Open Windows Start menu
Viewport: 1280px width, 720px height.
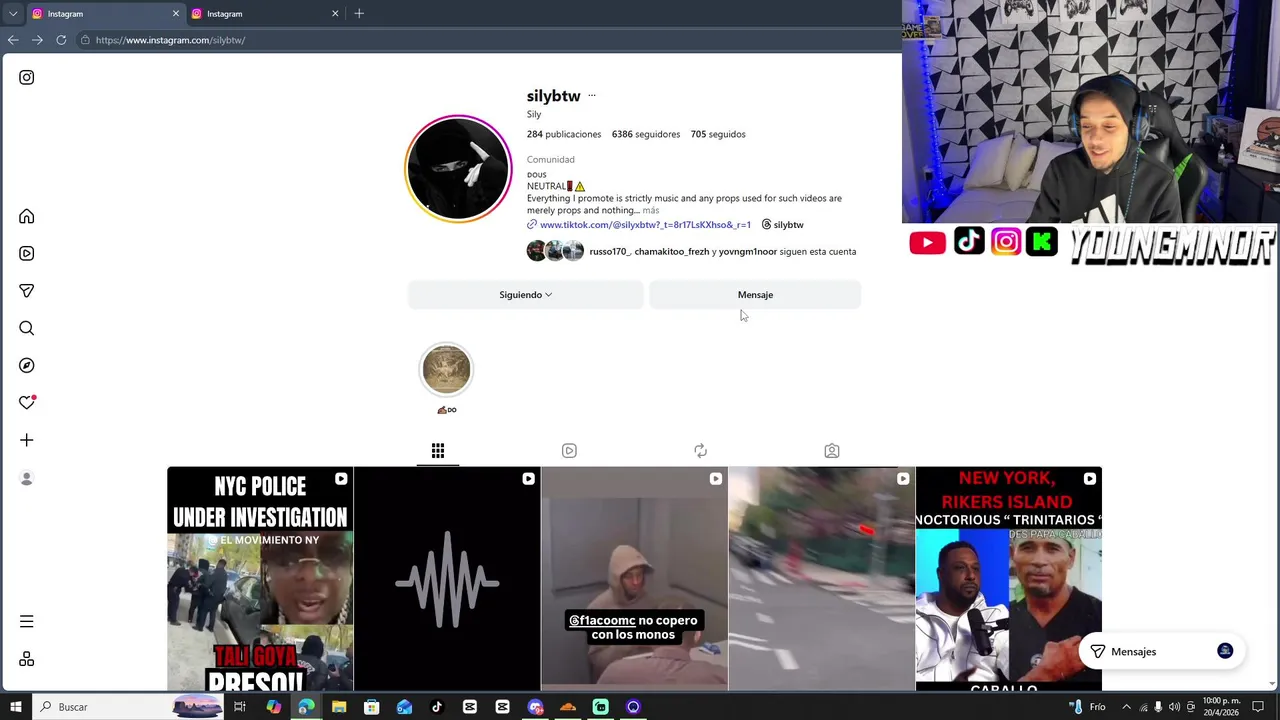pyautogui.click(x=16, y=707)
